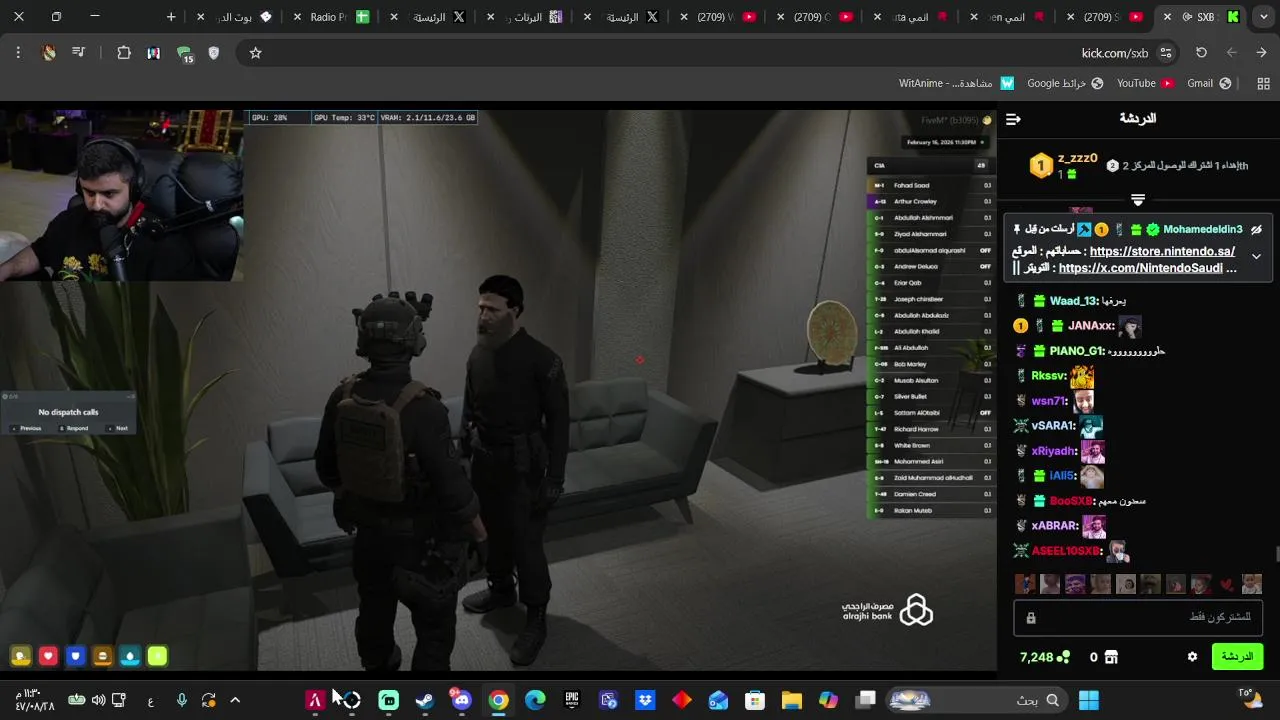Screen dimensions: 1280x720
Task: Click the yellow emoji reaction under the video
Action: pos(21,657)
